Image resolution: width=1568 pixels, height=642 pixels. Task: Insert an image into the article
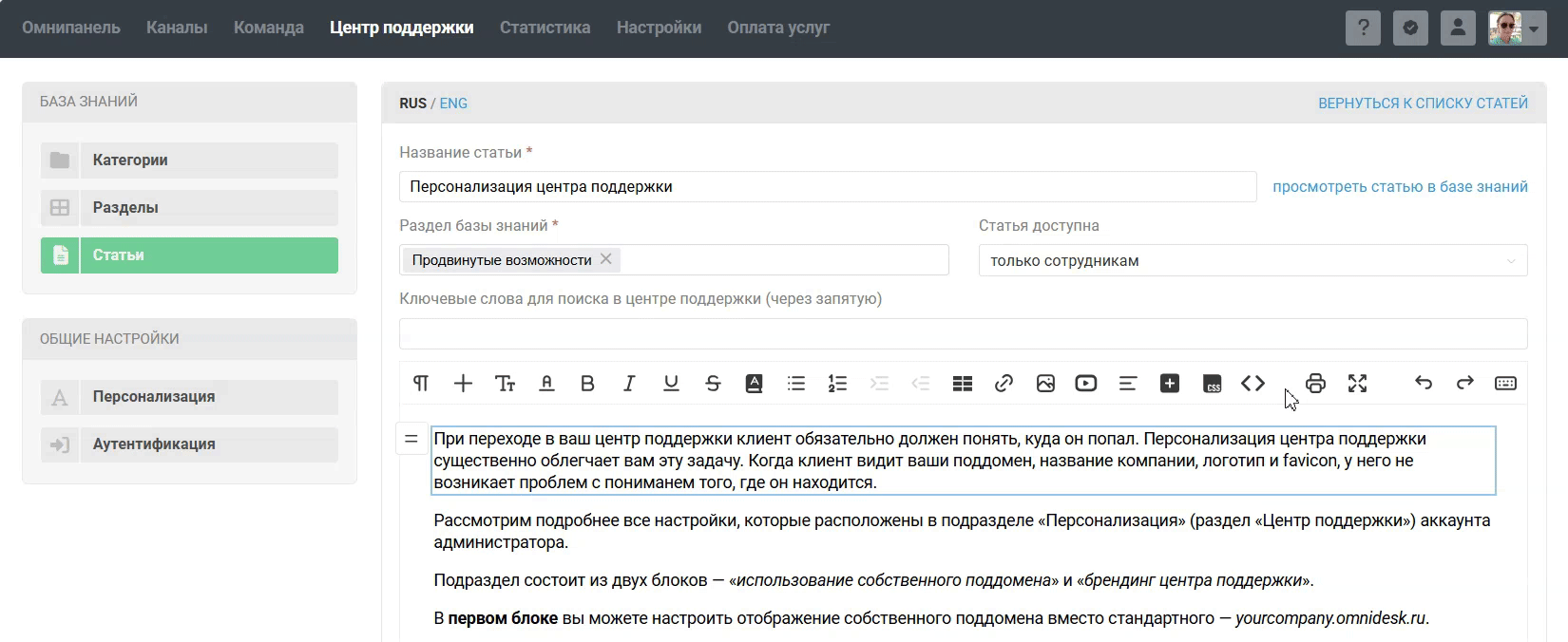pos(1045,384)
